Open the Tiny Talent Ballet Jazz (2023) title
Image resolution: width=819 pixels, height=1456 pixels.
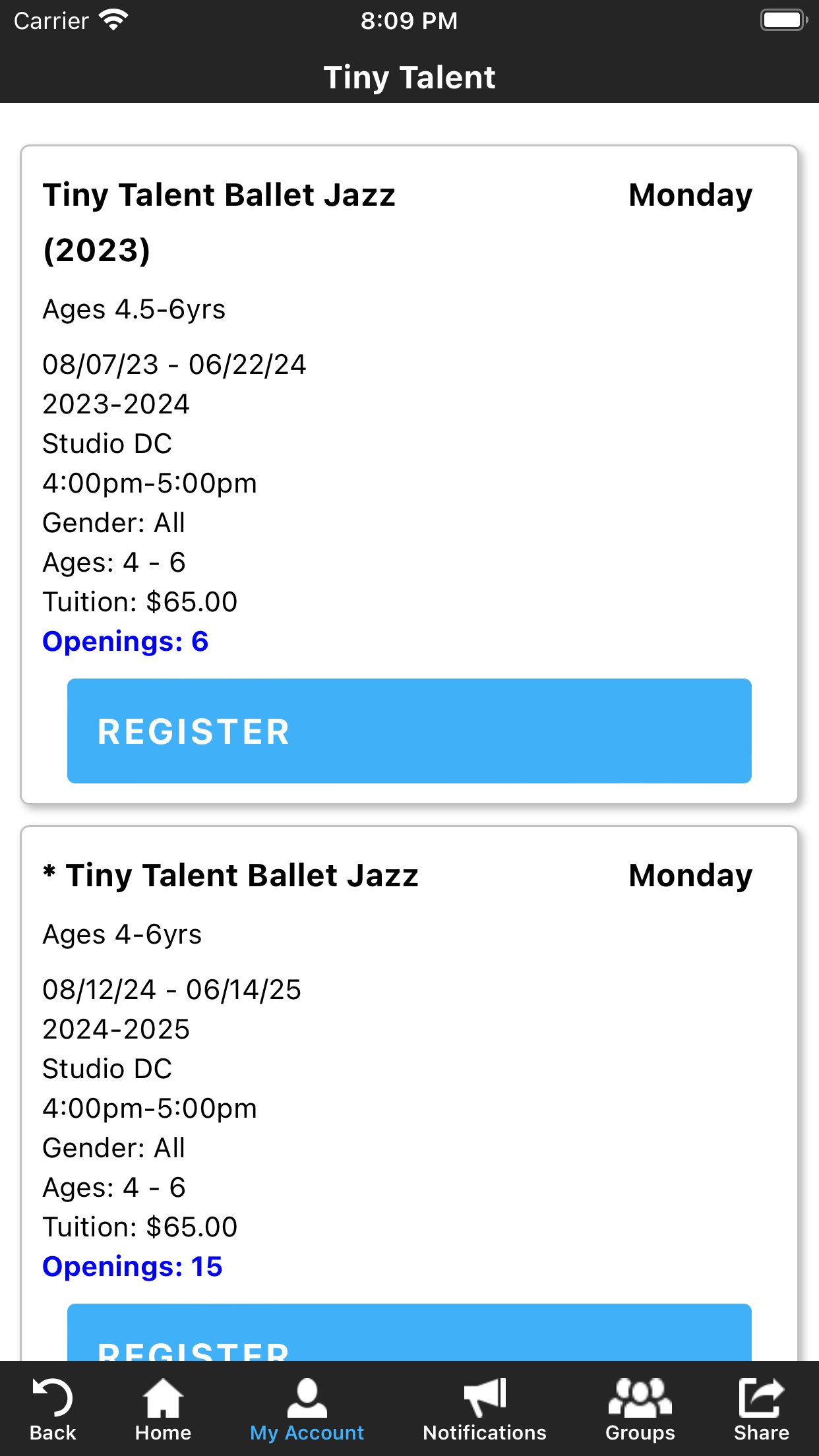pos(219,222)
